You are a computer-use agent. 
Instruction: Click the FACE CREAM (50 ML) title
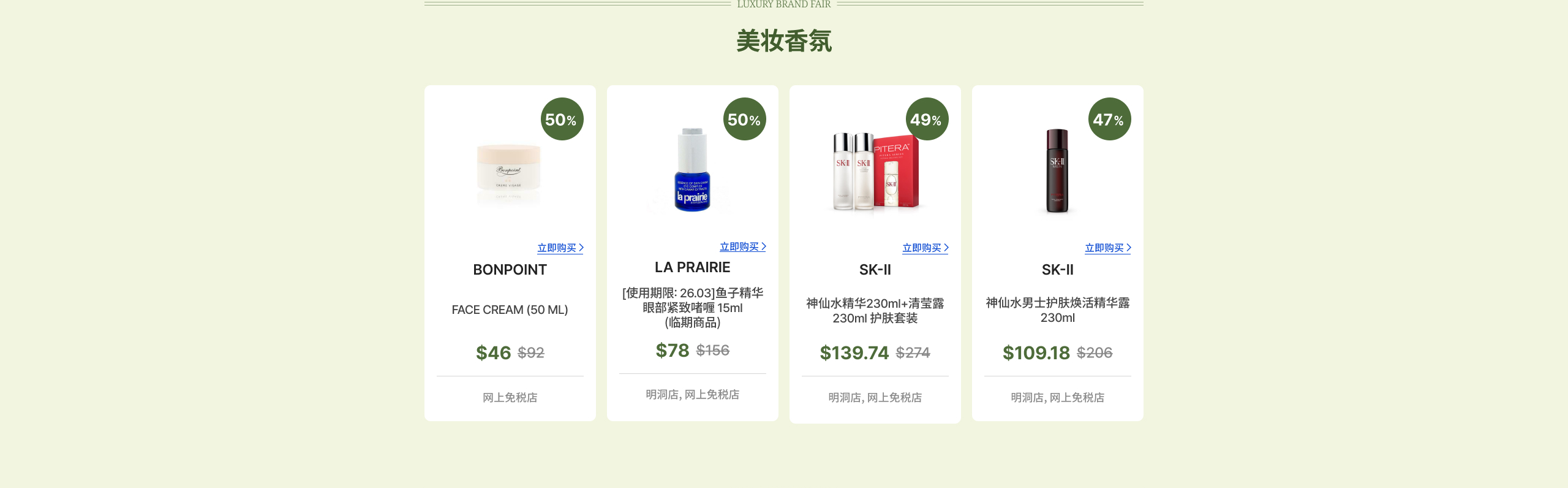point(510,310)
